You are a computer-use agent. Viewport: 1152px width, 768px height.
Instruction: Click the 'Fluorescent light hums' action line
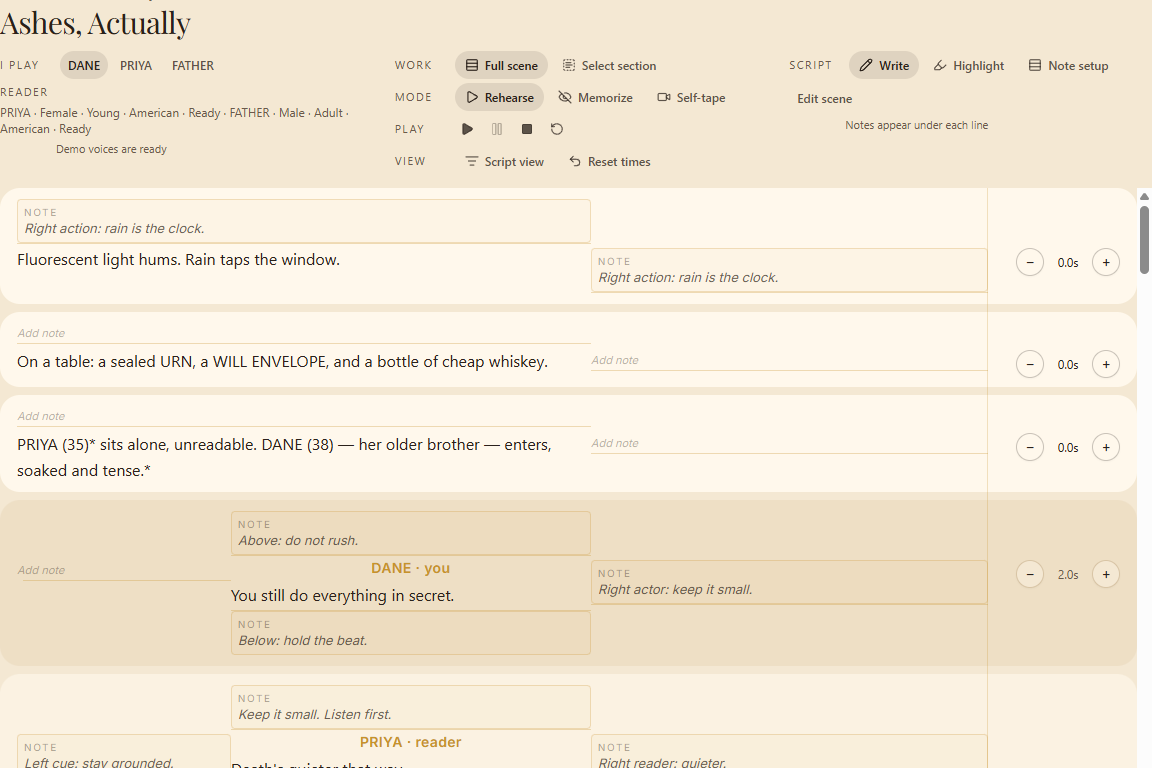pos(179,260)
